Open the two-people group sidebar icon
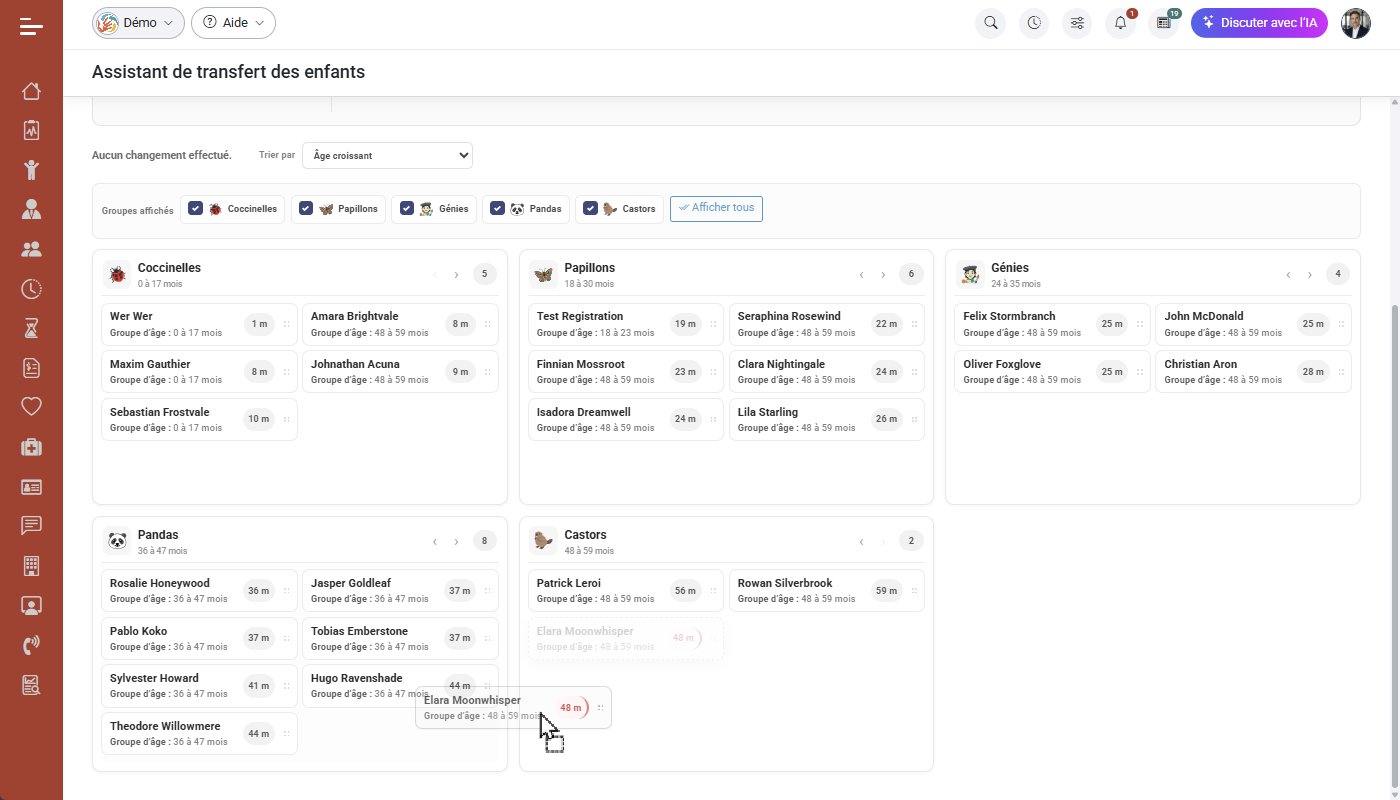Viewport: 1400px width, 800px height. pos(31,249)
